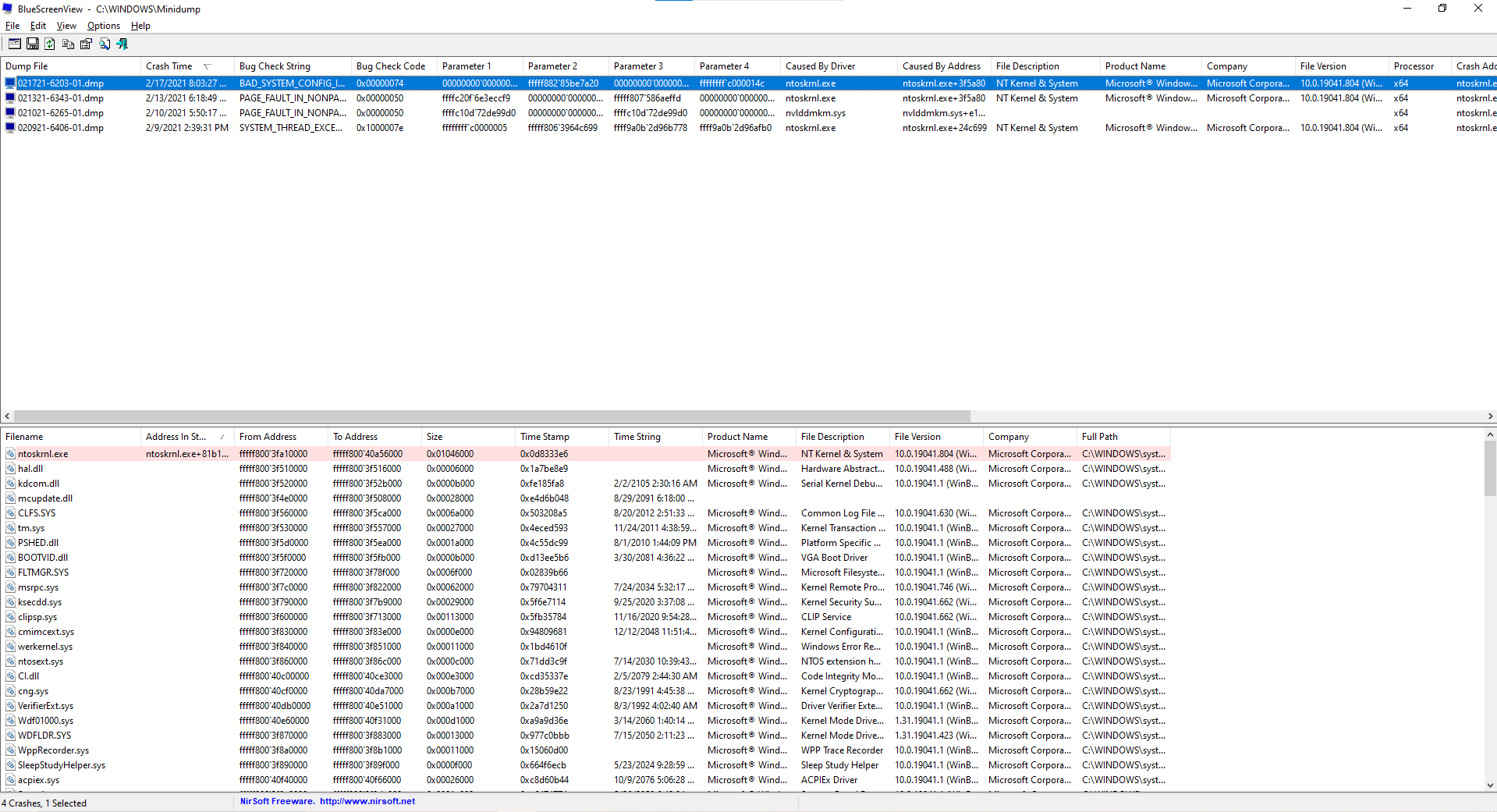The image size is (1497, 812).
Task: Click the PSHED.dll module file icon
Action: click(11, 543)
